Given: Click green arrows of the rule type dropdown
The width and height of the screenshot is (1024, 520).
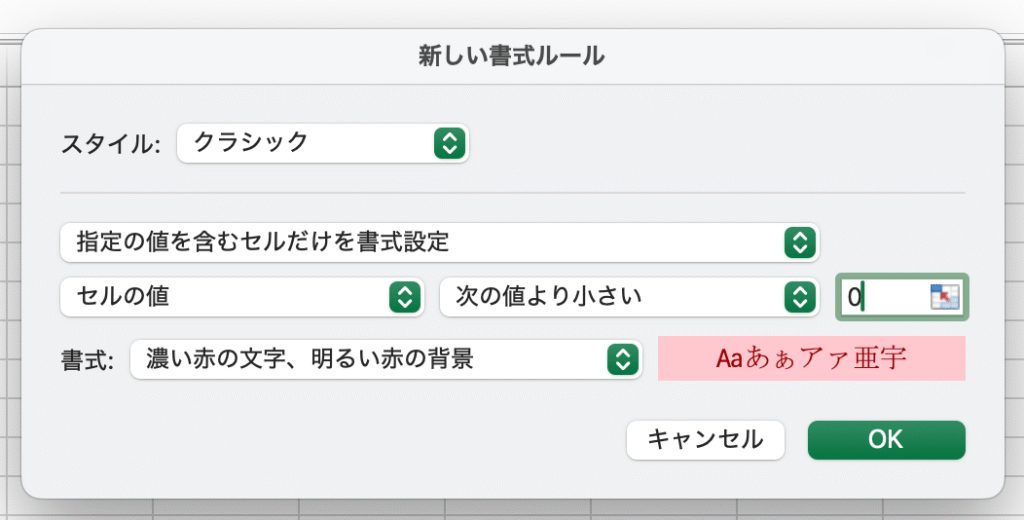Looking at the screenshot, I should 798,241.
